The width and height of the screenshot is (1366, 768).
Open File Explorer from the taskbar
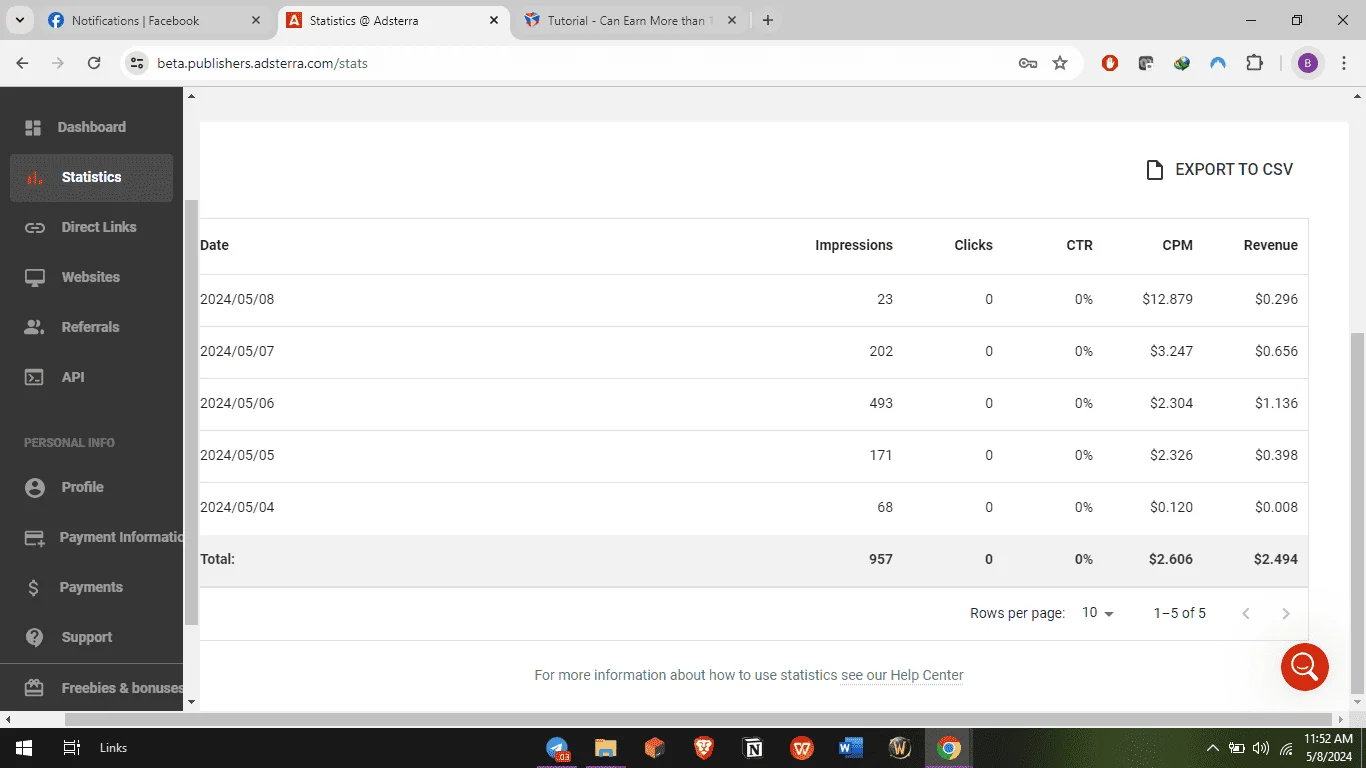[x=605, y=748]
